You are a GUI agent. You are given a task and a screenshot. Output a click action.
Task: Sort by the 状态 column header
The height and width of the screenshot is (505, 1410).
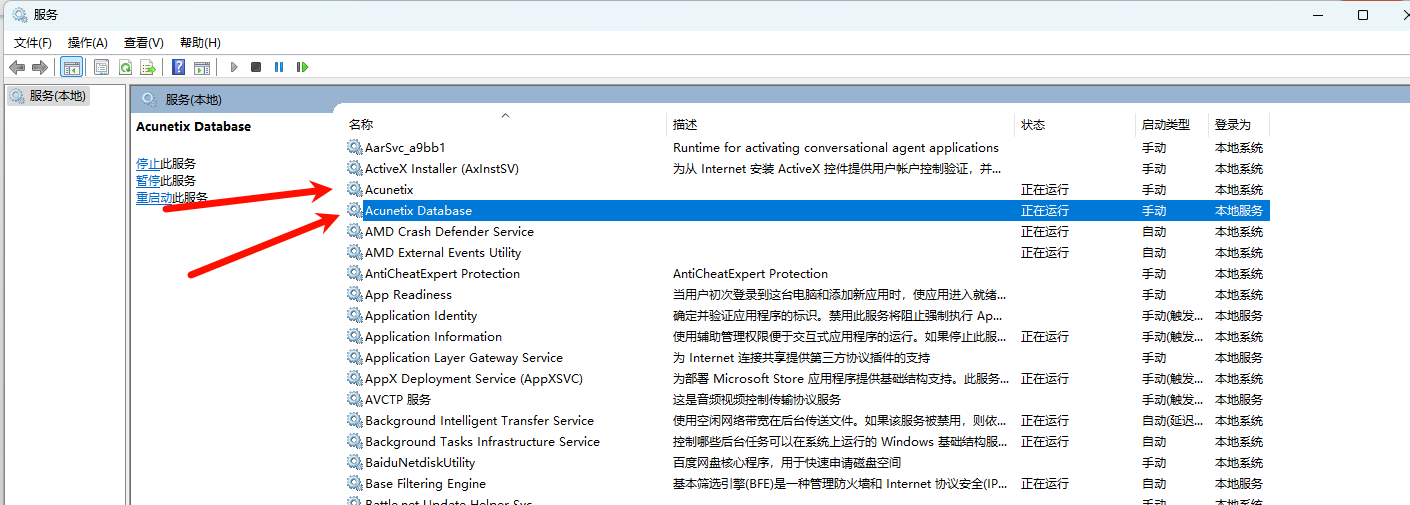(1033, 125)
